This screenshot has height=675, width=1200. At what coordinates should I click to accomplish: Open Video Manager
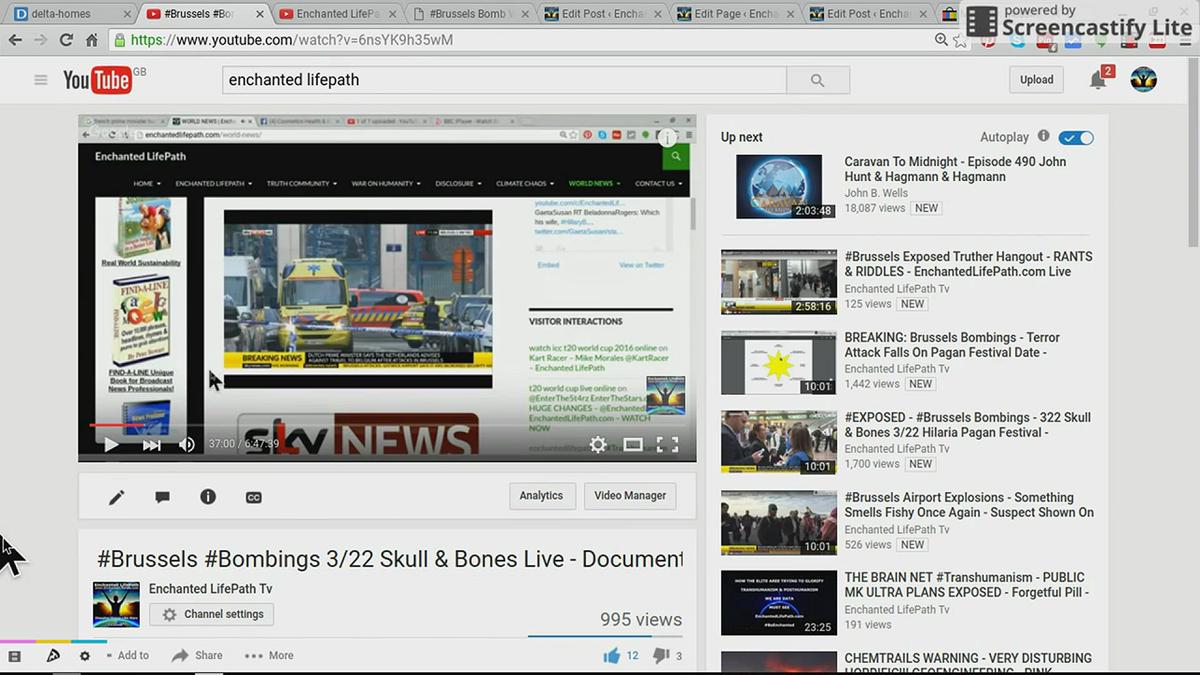click(630, 496)
